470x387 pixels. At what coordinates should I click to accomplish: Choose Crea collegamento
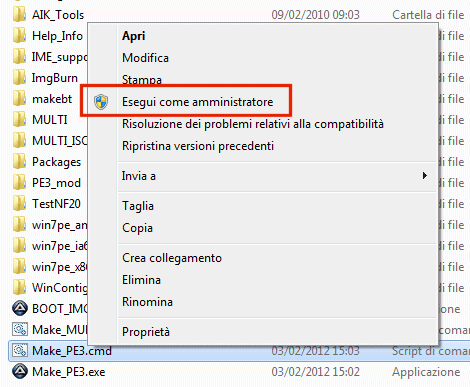[172, 258]
